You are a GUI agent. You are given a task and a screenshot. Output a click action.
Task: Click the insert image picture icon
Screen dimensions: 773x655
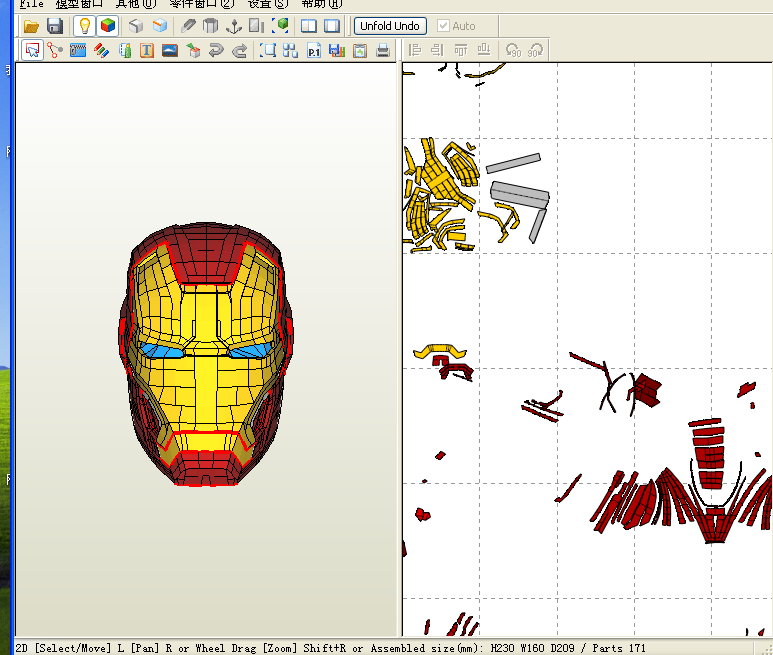pos(170,50)
